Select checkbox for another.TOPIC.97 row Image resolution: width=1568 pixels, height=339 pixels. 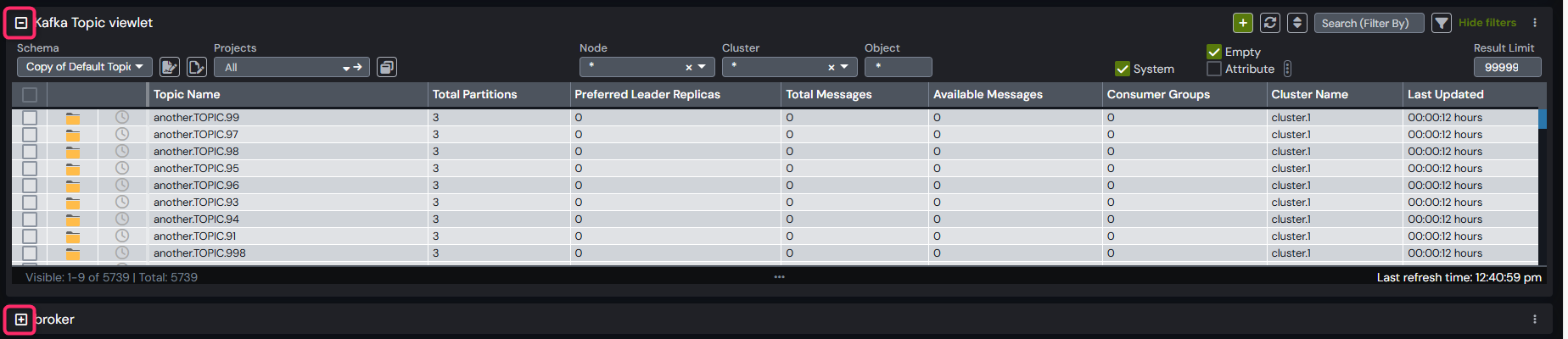click(x=30, y=135)
